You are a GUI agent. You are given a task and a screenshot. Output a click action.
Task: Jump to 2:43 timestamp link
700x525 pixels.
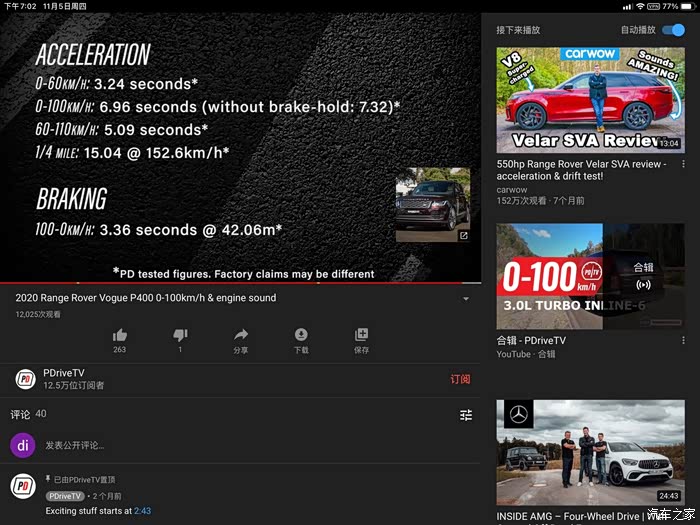click(142, 511)
